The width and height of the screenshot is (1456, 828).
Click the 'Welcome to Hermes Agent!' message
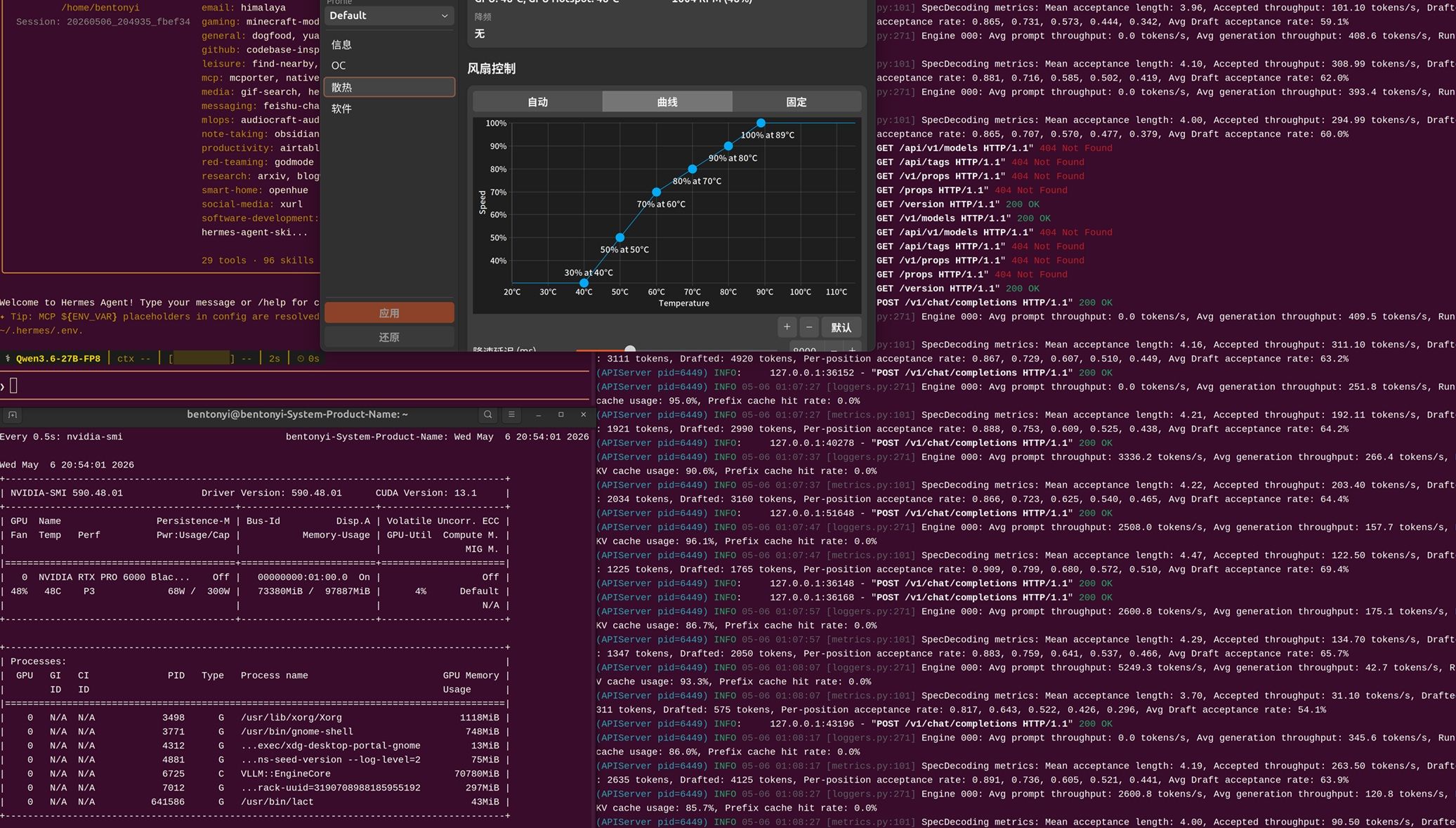click(x=67, y=303)
